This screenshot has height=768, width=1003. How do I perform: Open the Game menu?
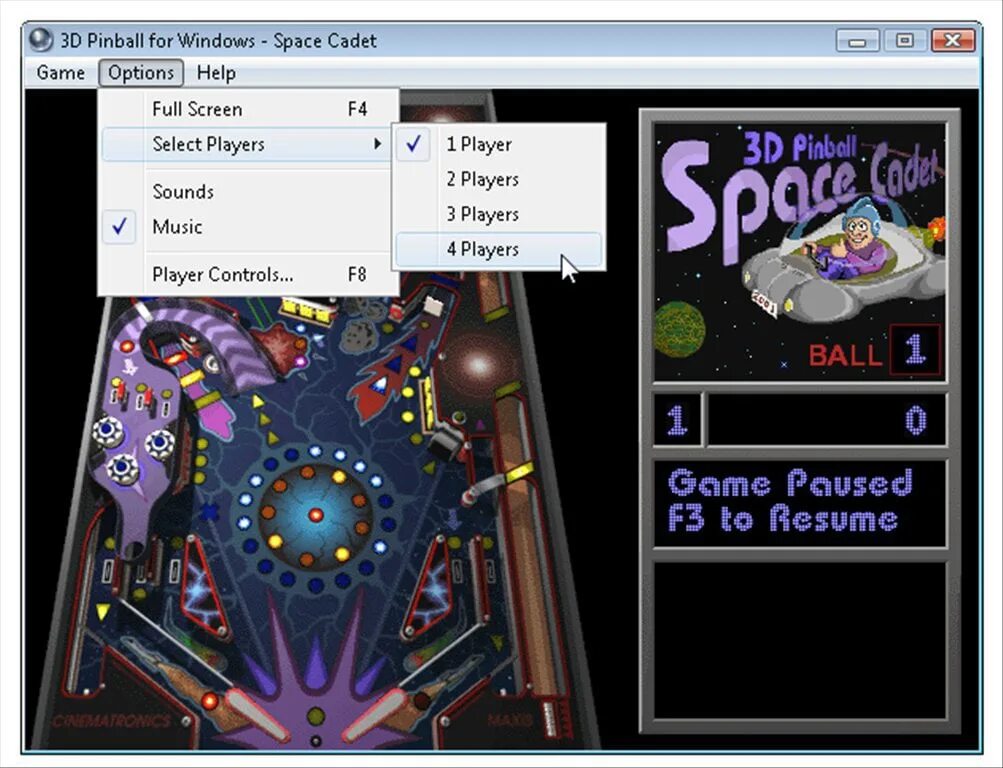pyautogui.click(x=60, y=73)
